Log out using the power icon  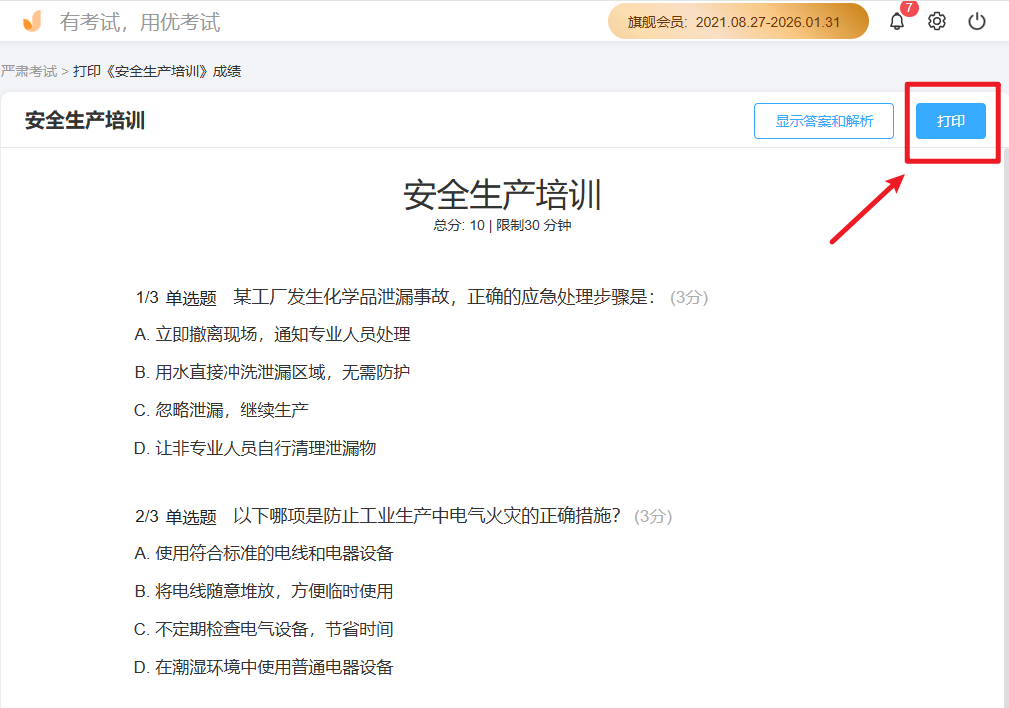click(977, 21)
